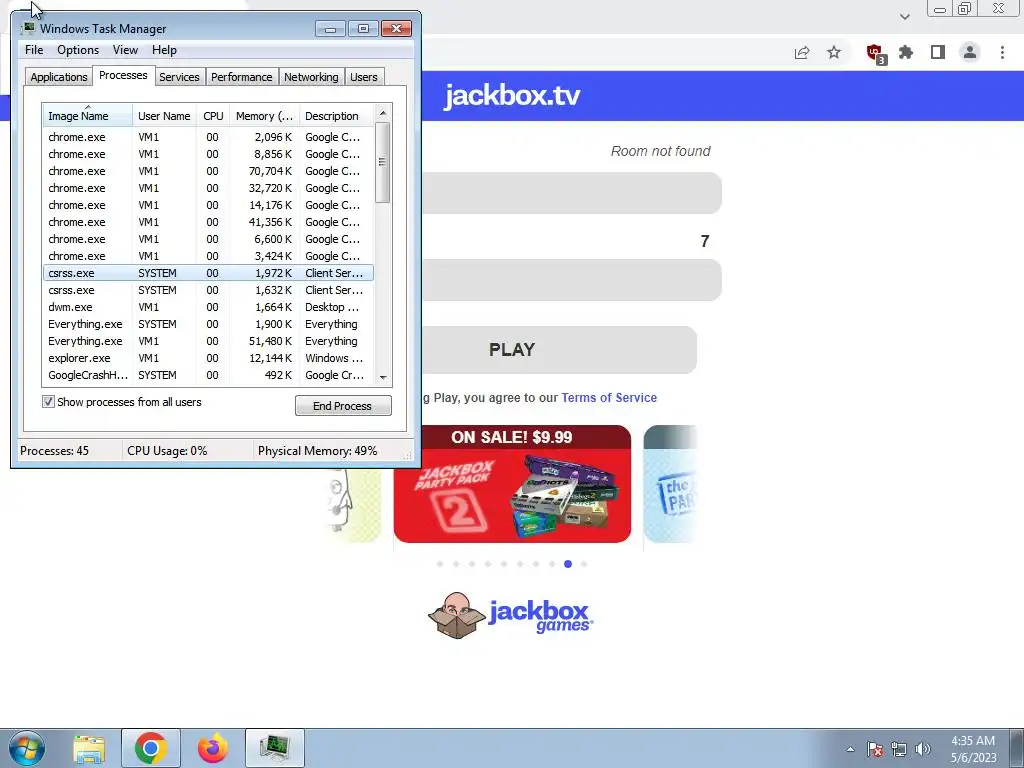Select csrss.exe row using 1,632 K
The image size is (1024, 768).
tap(208, 290)
